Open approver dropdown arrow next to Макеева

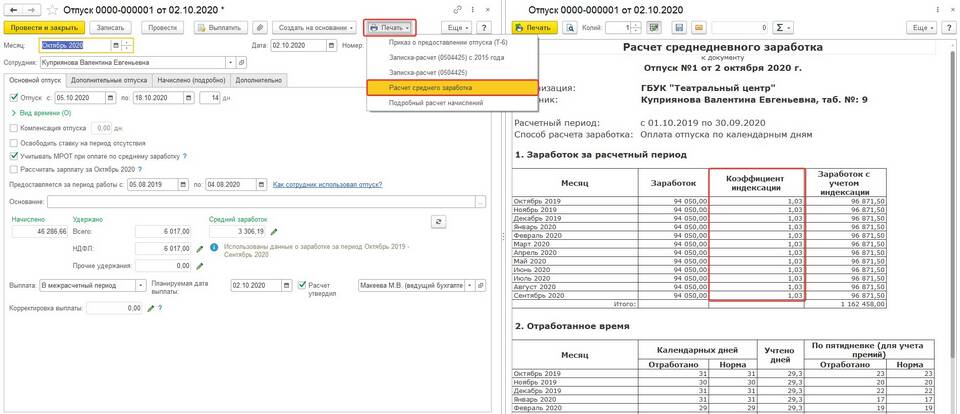(470, 285)
